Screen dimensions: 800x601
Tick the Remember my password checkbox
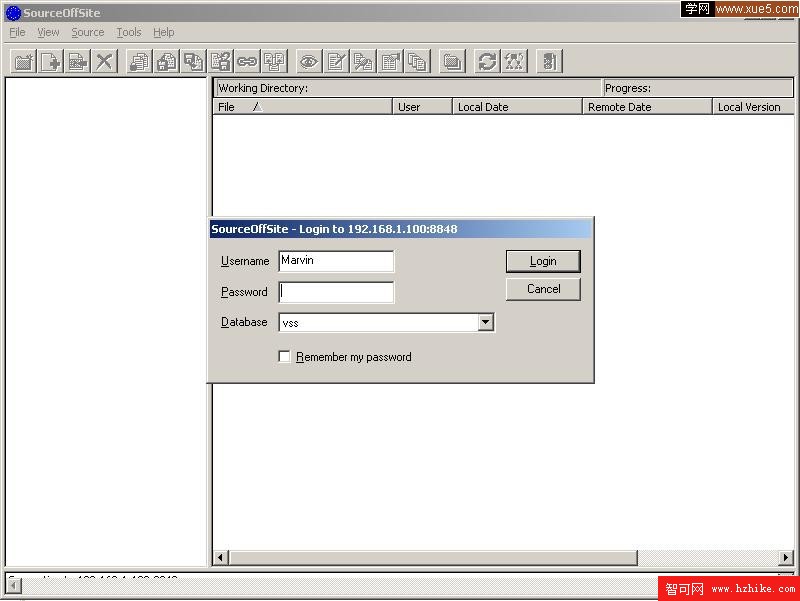click(x=284, y=356)
